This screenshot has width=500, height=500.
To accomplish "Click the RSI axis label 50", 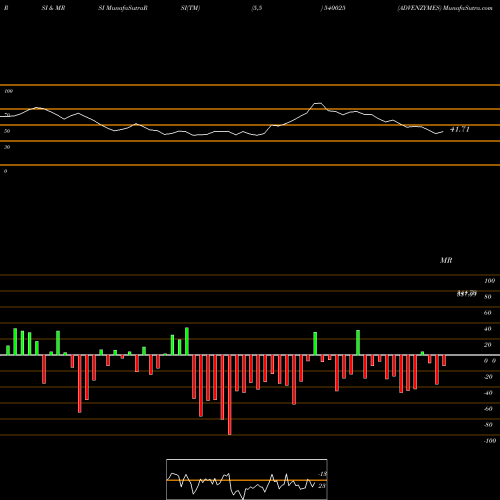I will 7,131.
